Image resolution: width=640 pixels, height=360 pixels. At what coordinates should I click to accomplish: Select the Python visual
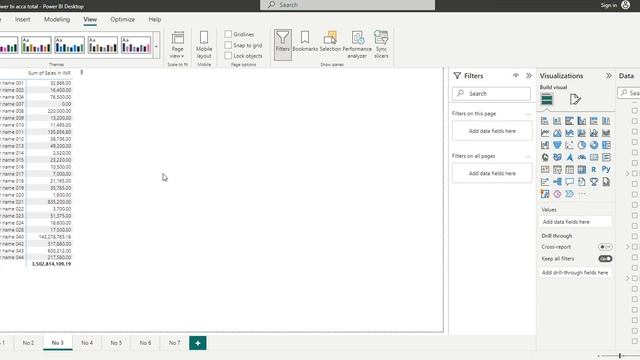click(x=606, y=170)
